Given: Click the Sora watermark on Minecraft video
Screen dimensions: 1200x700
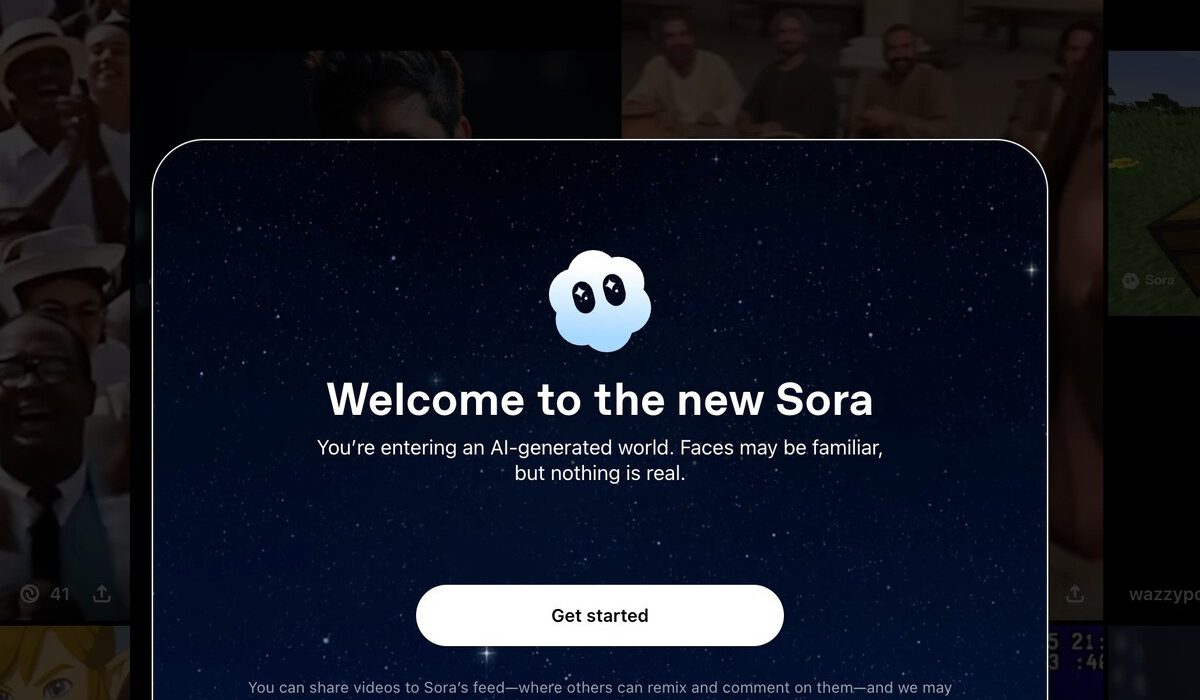Looking at the screenshot, I should click(1148, 280).
